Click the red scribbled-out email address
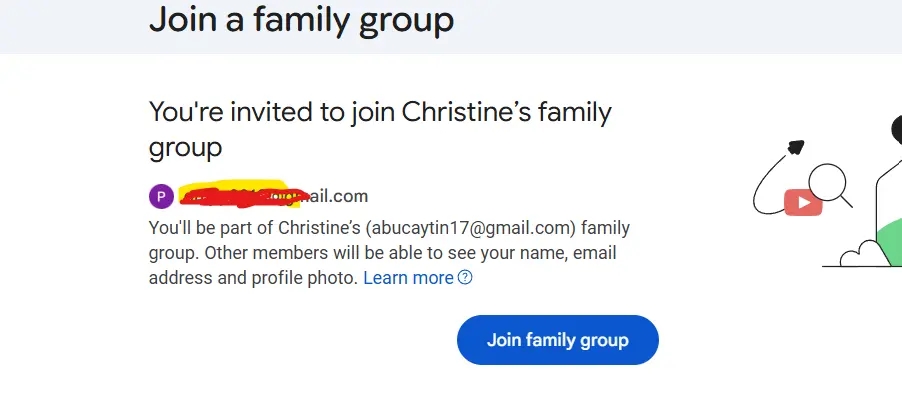Image resolution: width=902 pixels, height=397 pixels. coord(244,194)
